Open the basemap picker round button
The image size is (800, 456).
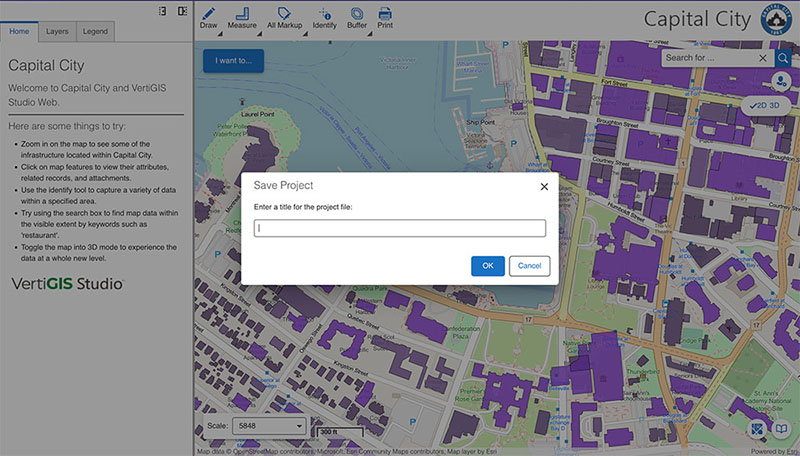[x=758, y=429]
